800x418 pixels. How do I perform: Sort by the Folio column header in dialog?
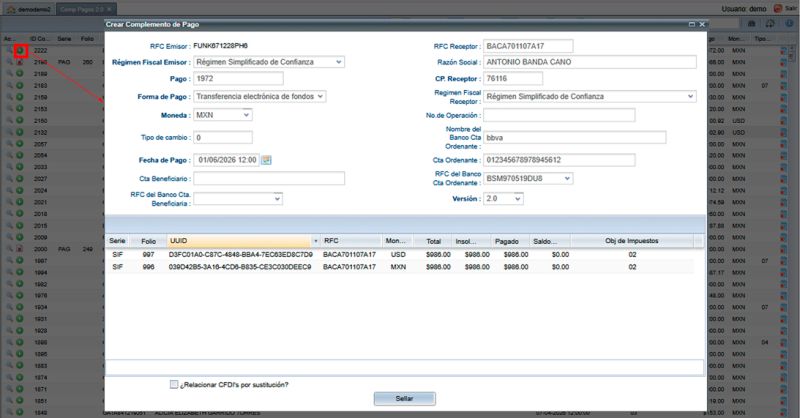click(148, 241)
